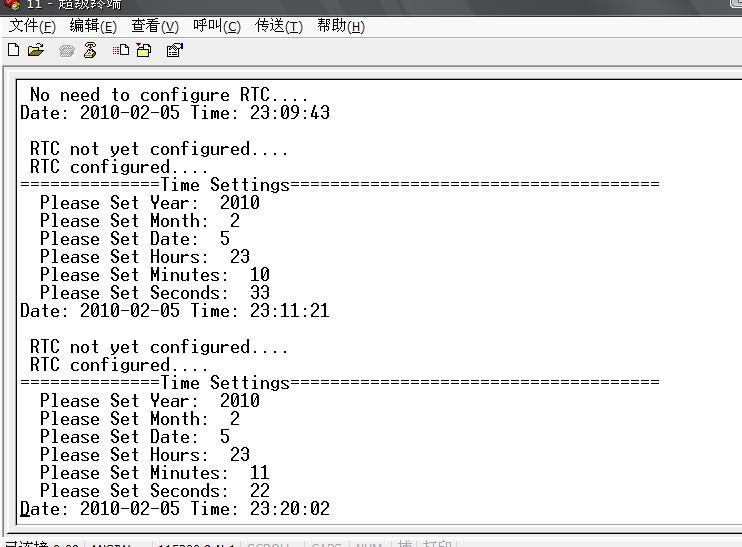This screenshot has height=547, width=742.
Task: Click the Open file toolbar icon
Action: tap(36, 50)
